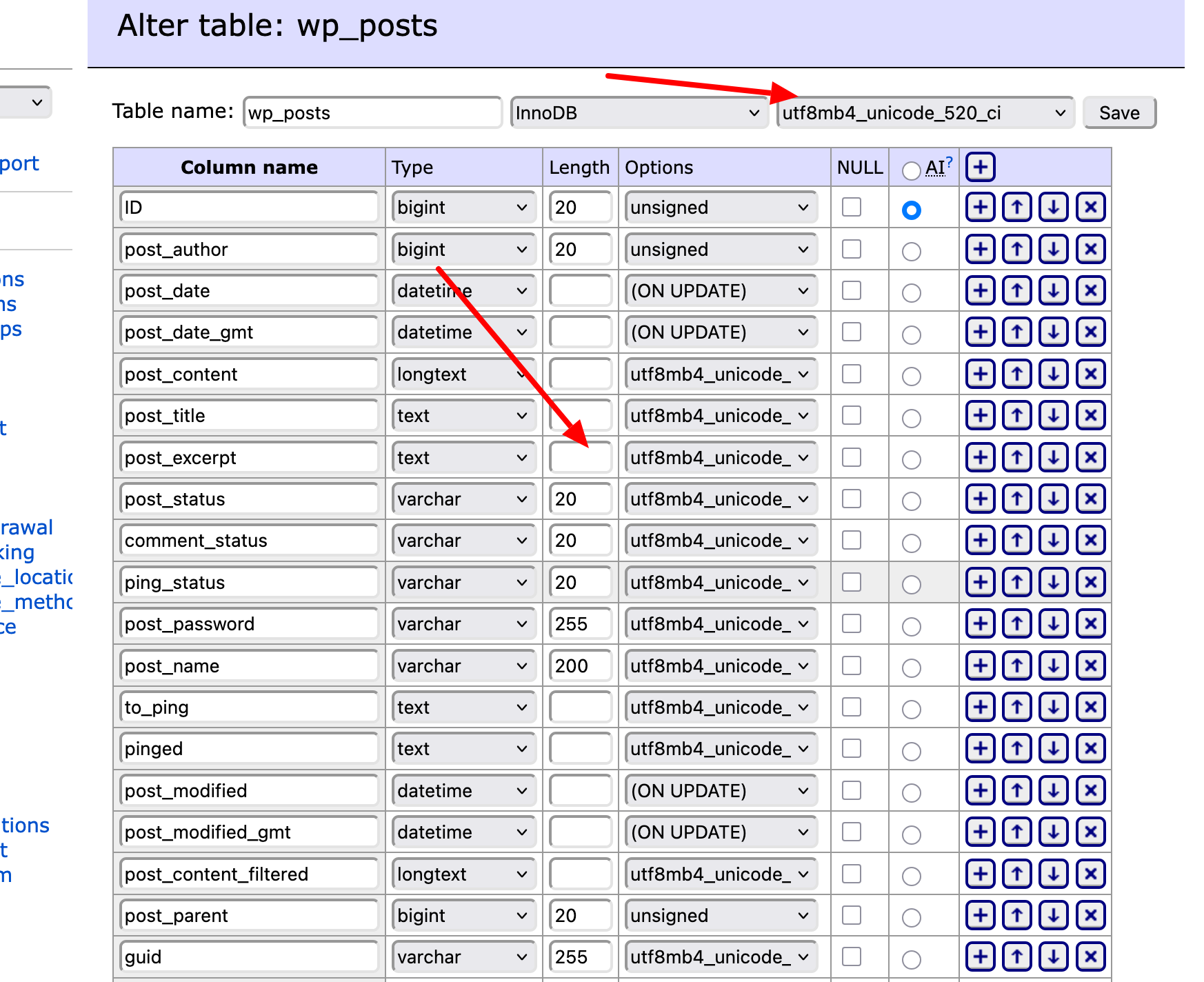
Task: Move the post_date column down
Action: point(1053,290)
